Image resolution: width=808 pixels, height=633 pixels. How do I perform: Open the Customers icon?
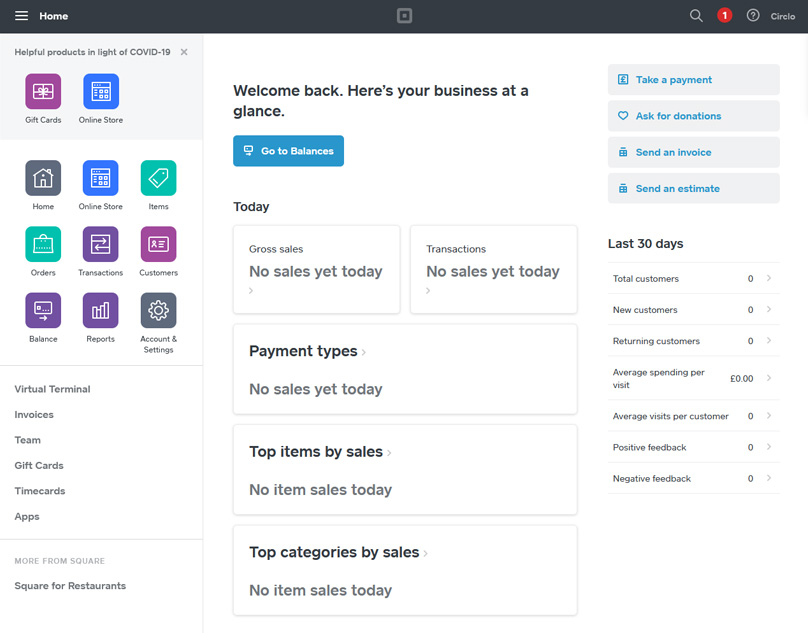tap(158, 244)
